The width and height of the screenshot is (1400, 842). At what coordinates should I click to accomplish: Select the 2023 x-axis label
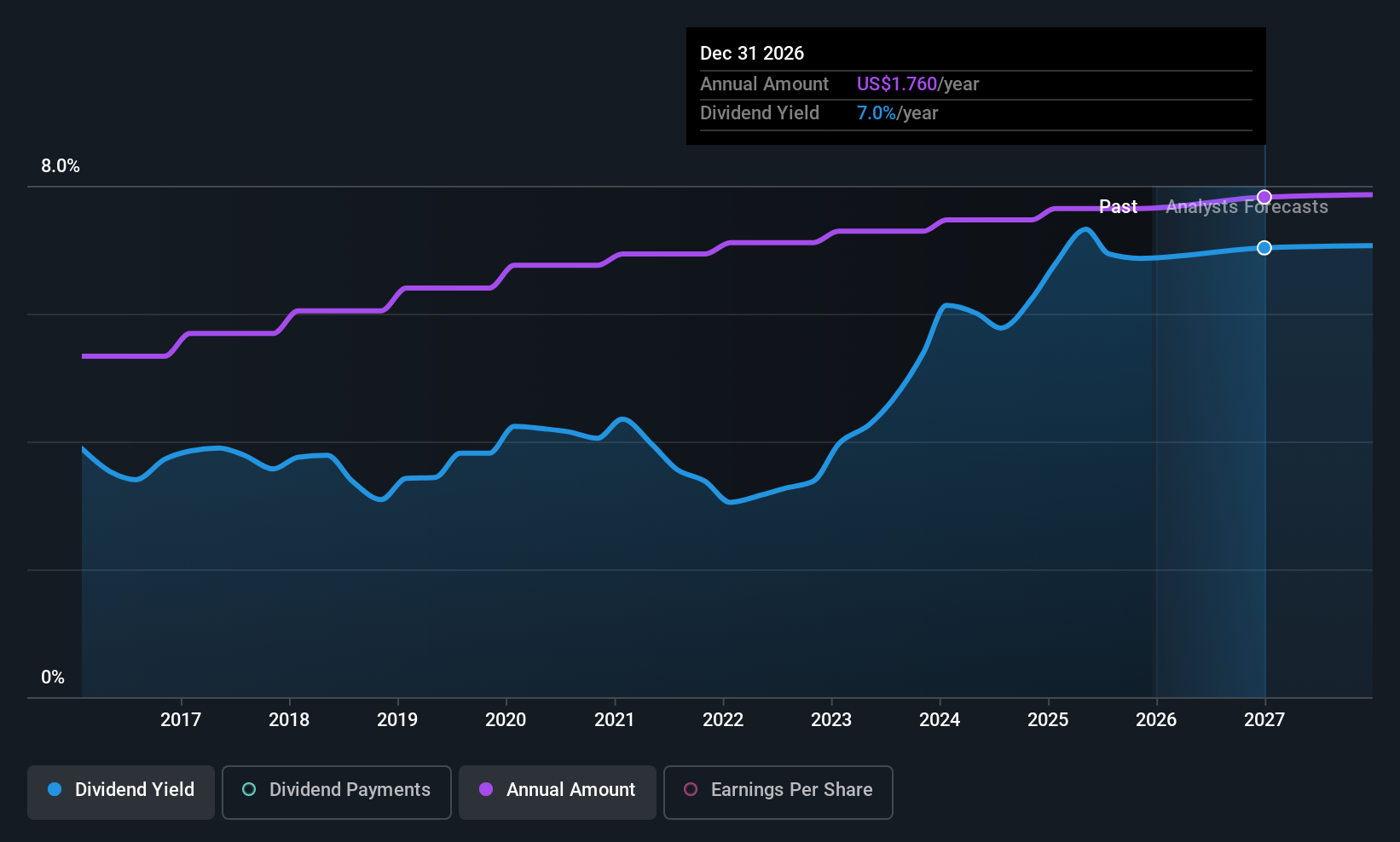tap(831, 720)
